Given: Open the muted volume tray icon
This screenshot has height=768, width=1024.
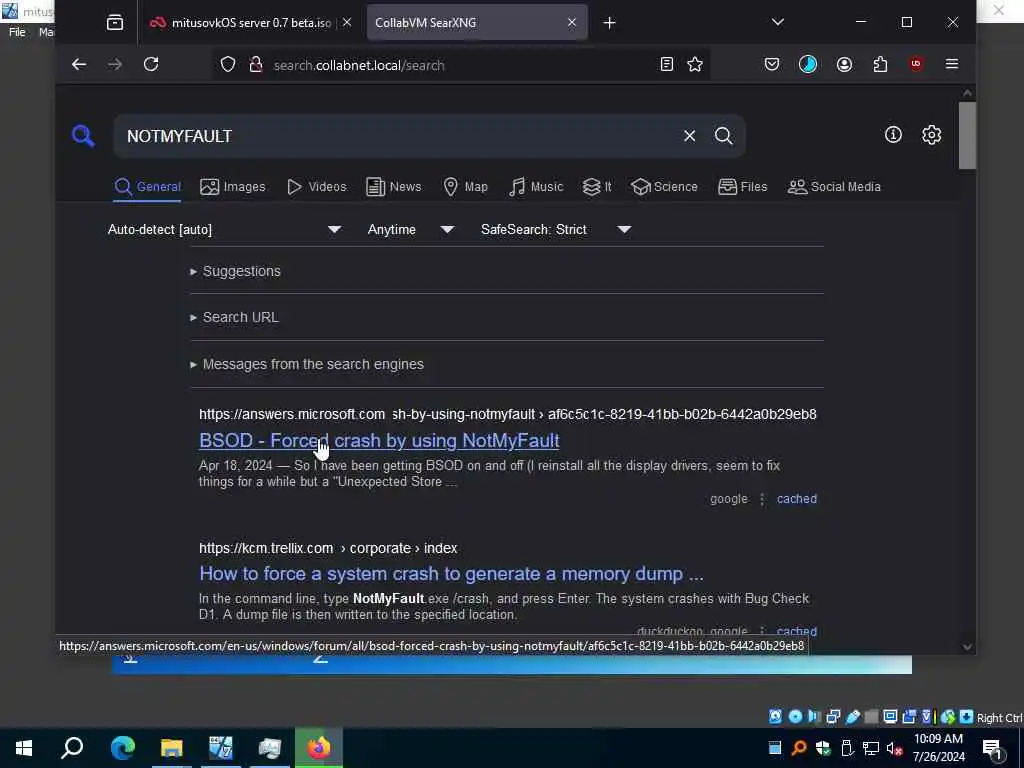Looking at the screenshot, I should click(894, 748).
